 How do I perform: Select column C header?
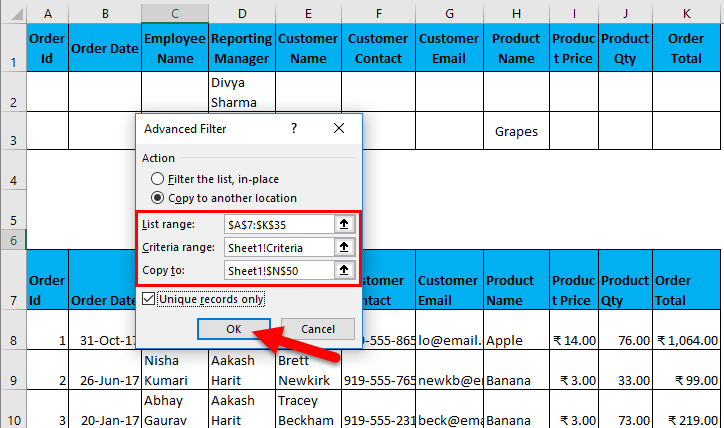(x=175, y=14)
